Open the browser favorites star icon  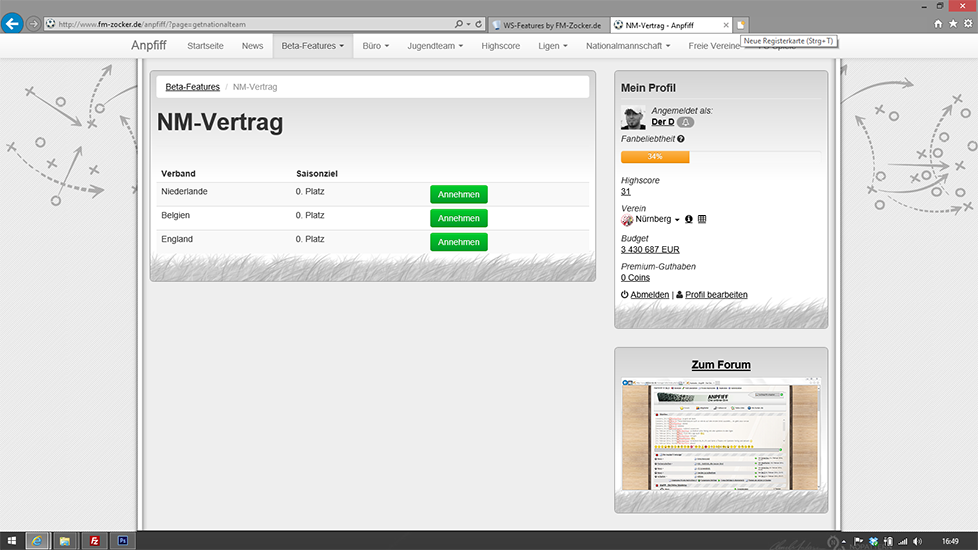pyautogui.click(x=953, y=23)
